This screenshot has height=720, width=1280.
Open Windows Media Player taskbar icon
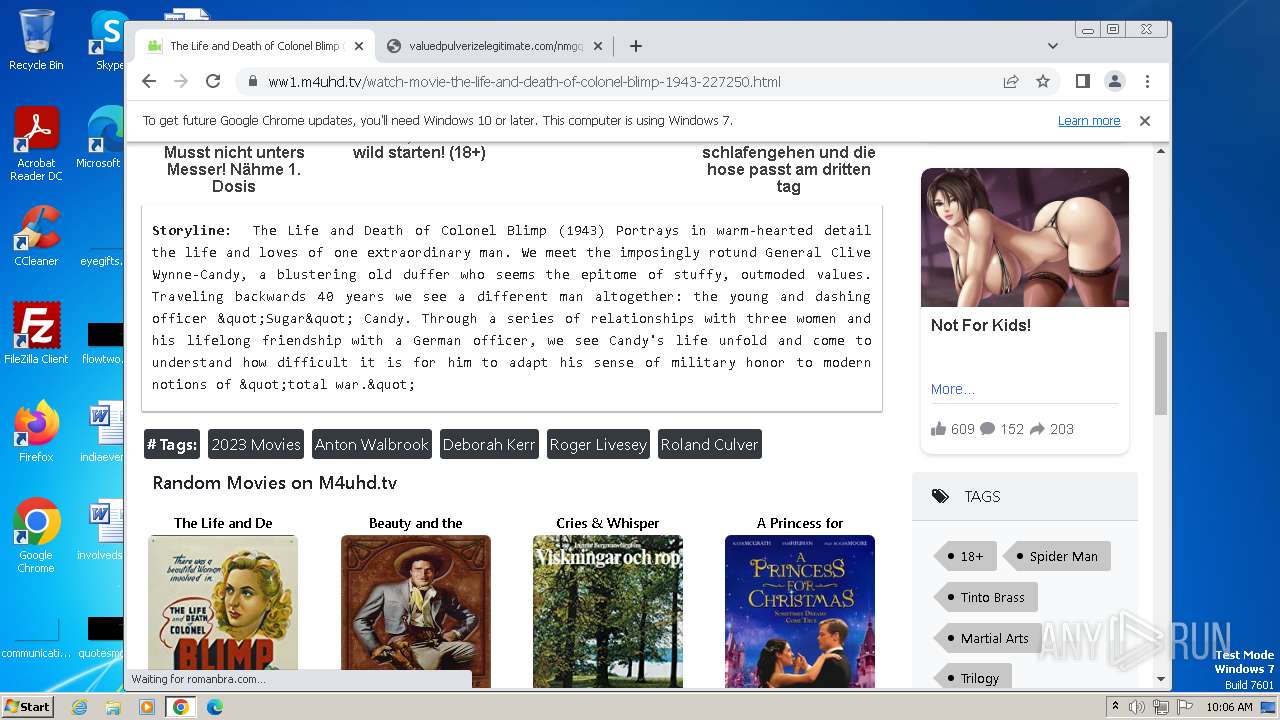pyautogui.click(x=147, y=707)
